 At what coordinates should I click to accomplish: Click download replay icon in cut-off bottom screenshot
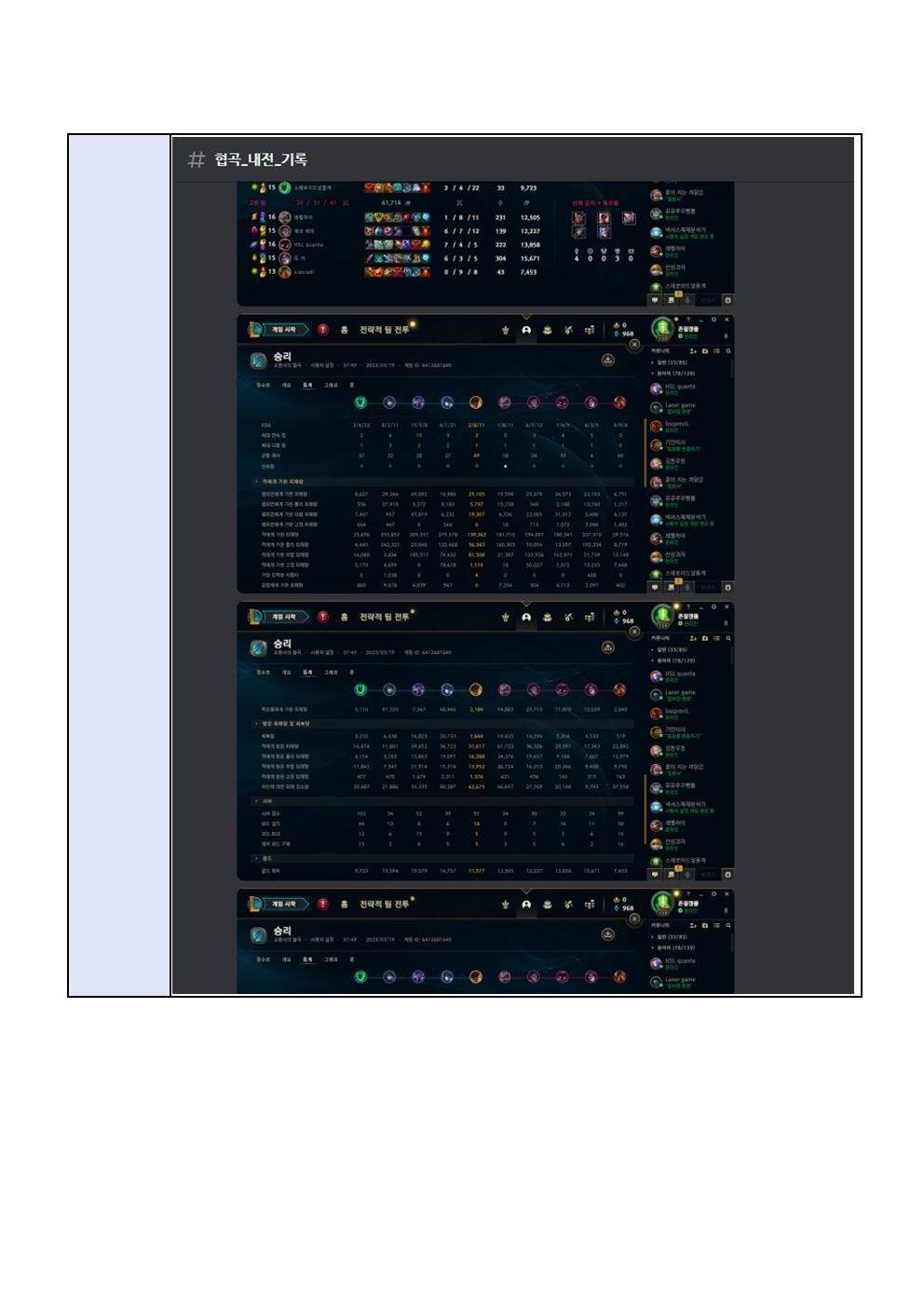(x=607, y=933)
